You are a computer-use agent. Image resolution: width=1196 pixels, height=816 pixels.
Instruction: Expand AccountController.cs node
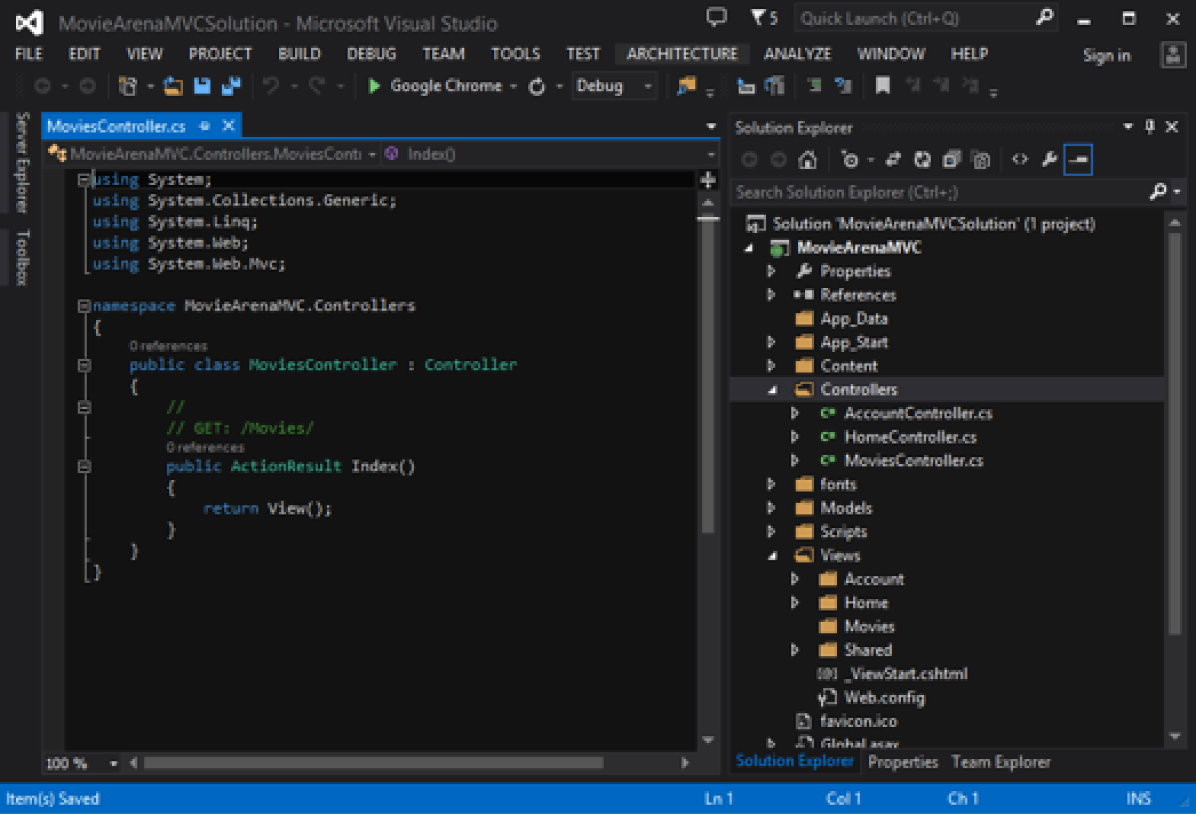click(795, 413)
